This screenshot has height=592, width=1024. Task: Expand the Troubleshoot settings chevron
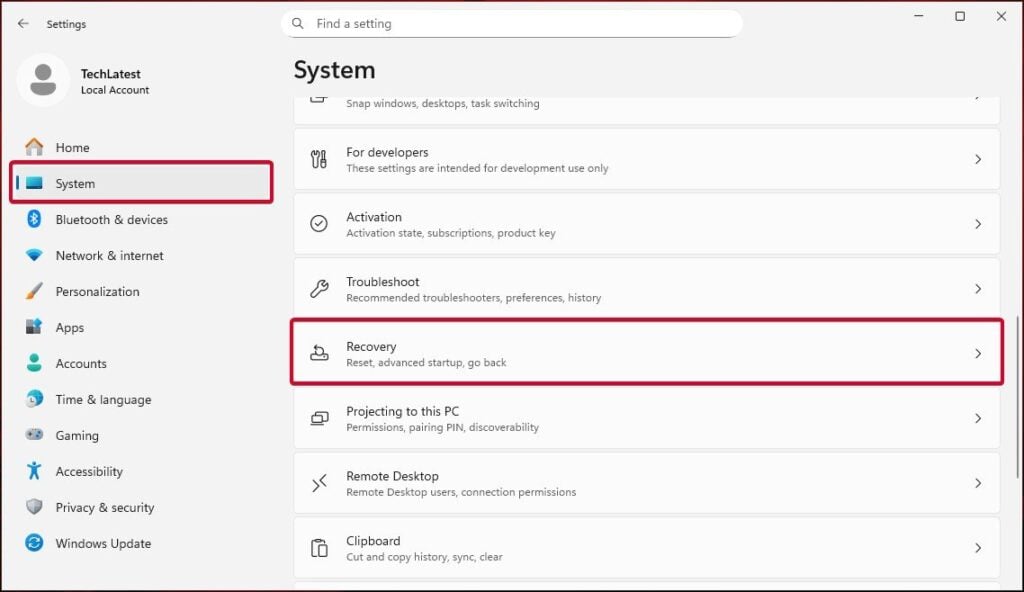coord(978,289)
